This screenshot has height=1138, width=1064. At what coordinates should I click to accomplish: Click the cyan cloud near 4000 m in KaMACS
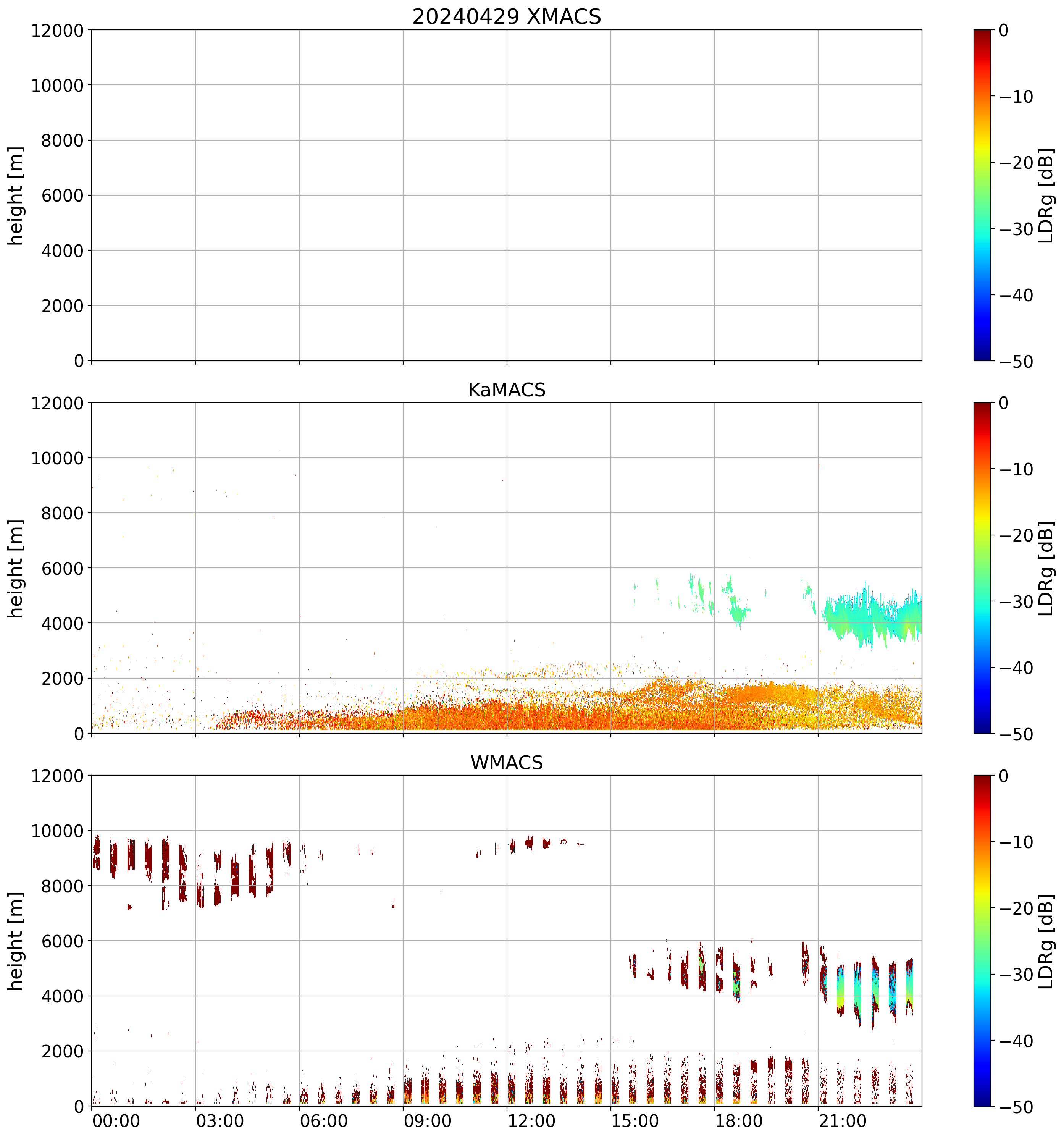click(864, 618)
